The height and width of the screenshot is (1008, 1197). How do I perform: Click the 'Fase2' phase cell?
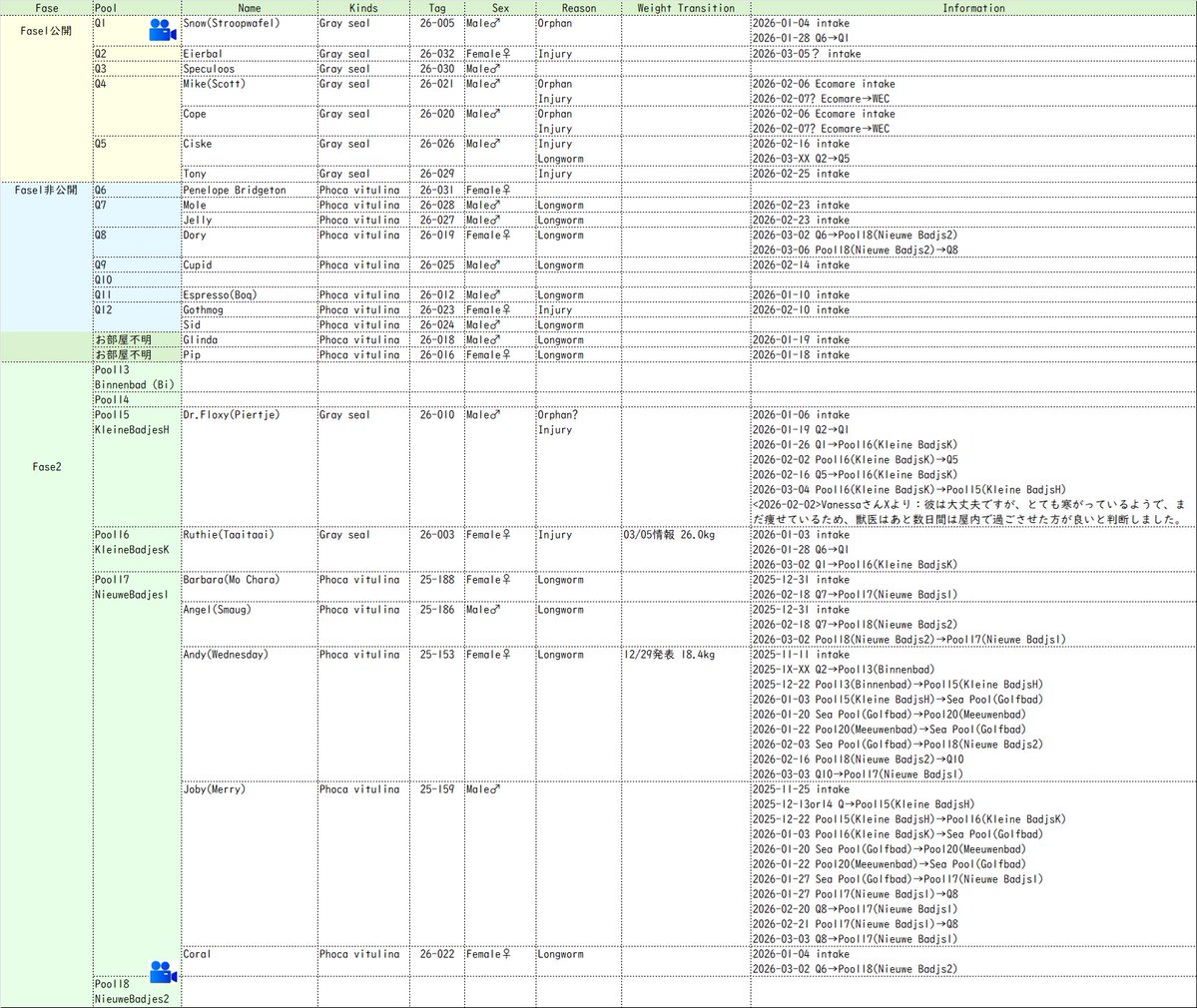click(x=47, y=685)
